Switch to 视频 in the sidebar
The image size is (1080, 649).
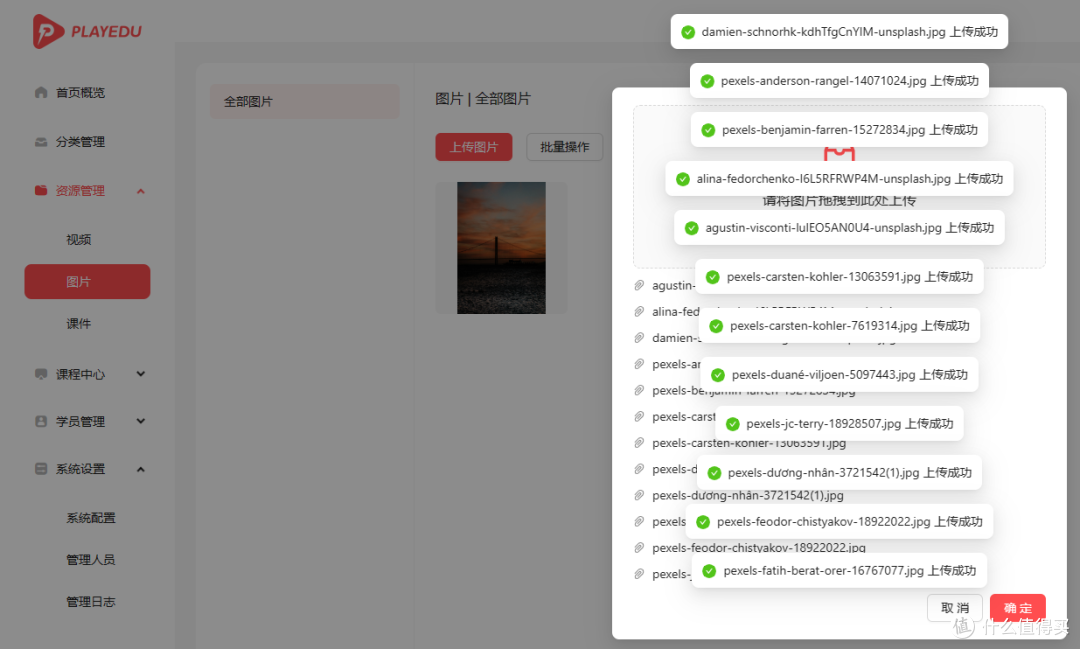[x=79, y=239]
